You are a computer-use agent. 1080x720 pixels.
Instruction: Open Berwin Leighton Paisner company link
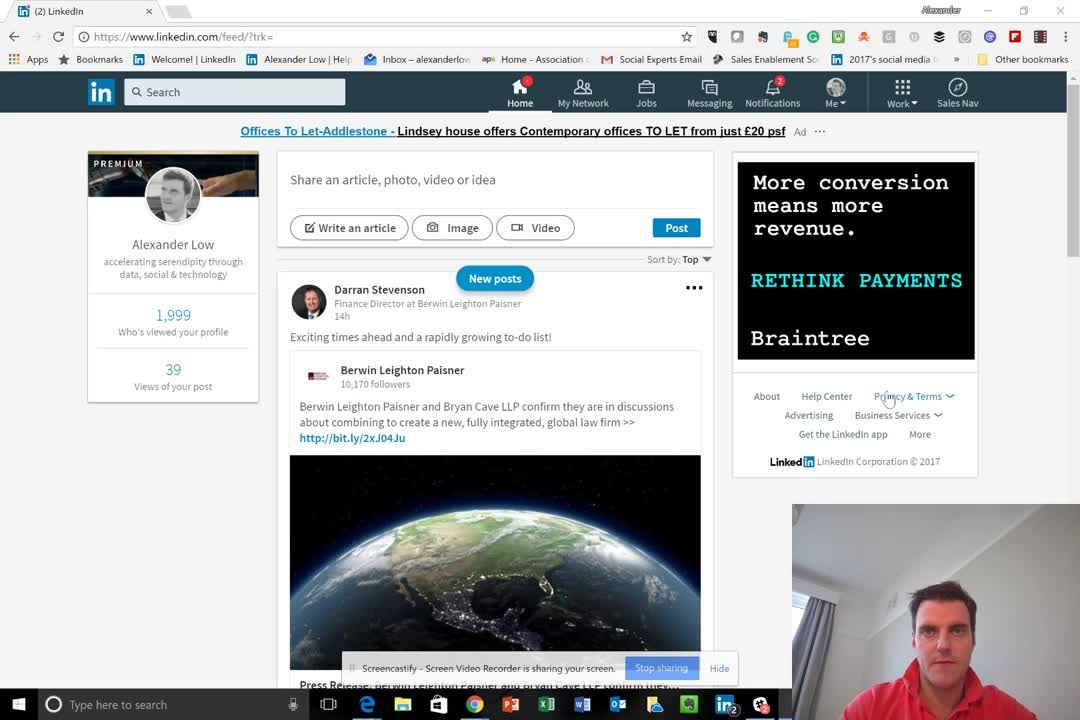tap(402, 370)
